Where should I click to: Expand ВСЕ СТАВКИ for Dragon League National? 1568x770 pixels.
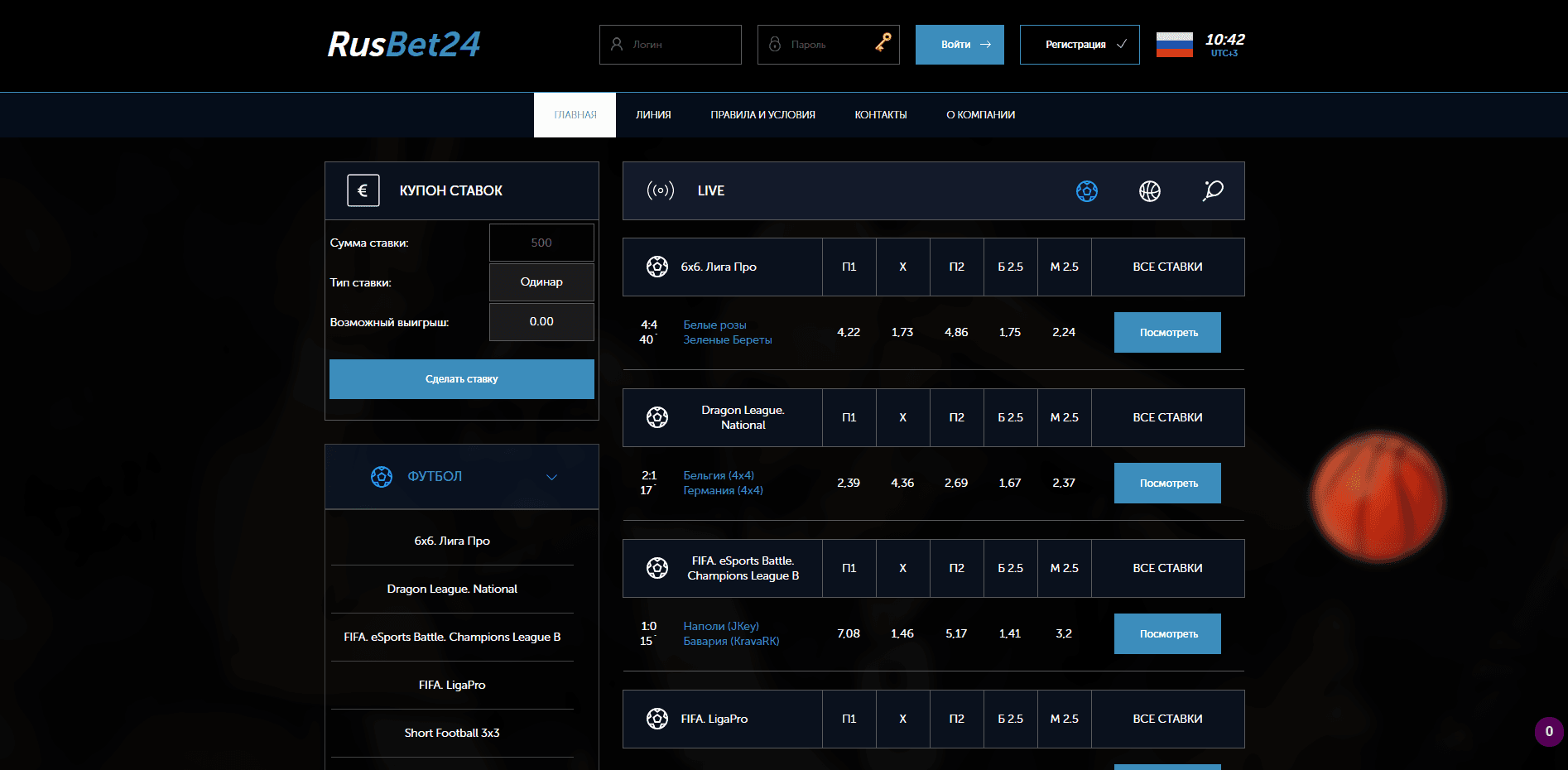point(1167,417)
